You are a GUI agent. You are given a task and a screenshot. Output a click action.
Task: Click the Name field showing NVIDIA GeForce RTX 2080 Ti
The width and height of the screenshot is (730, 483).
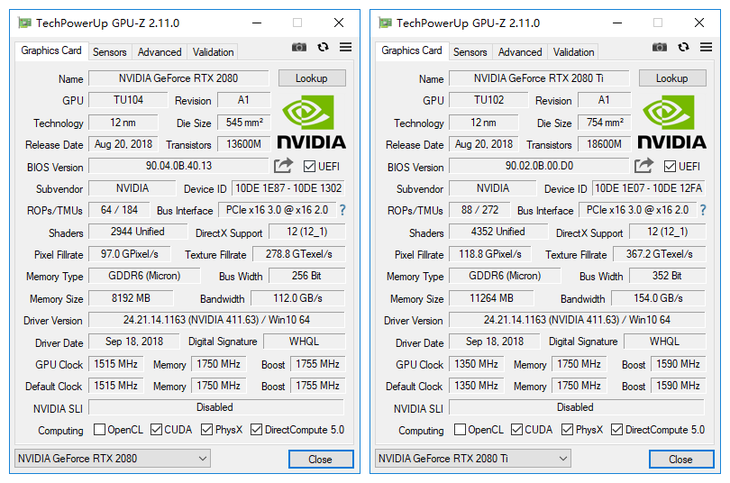coord(539,78)
